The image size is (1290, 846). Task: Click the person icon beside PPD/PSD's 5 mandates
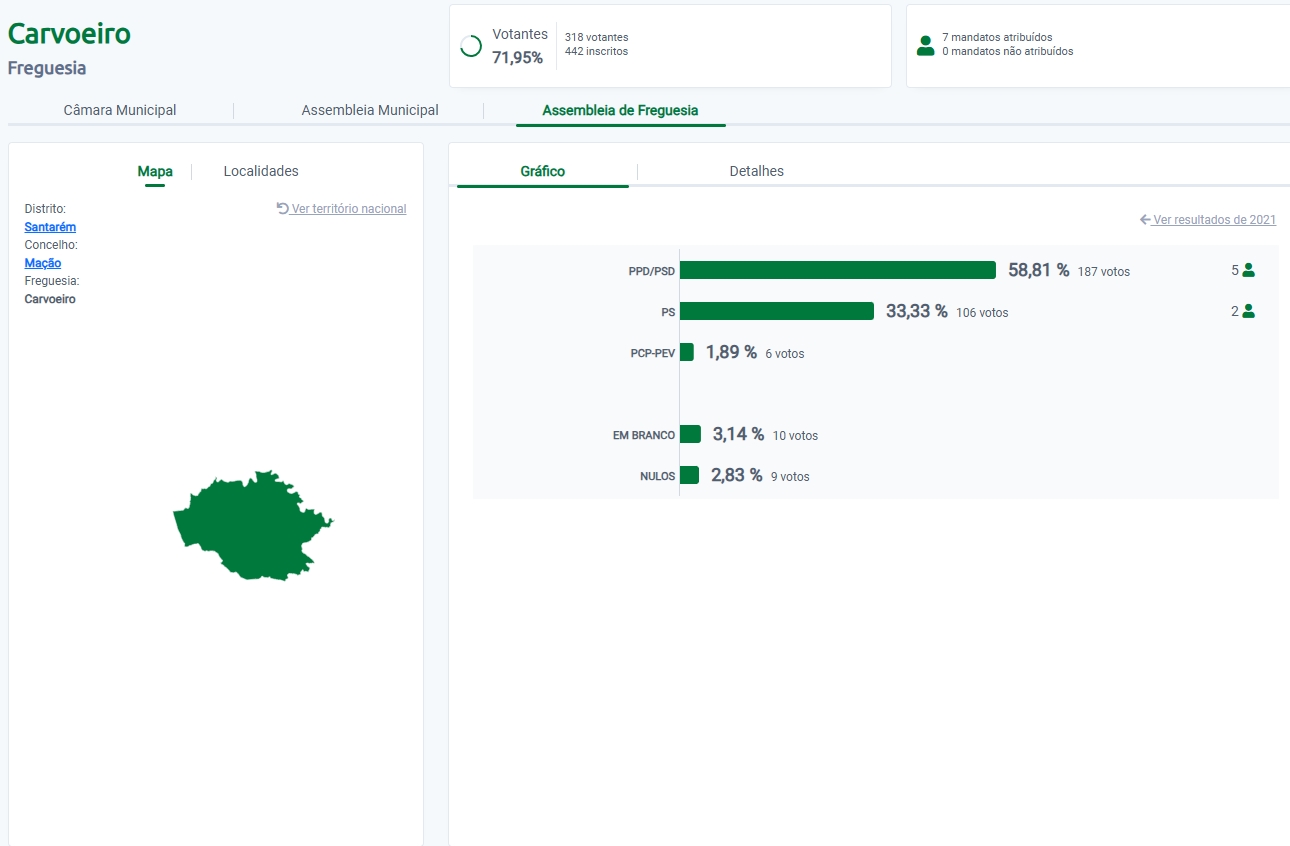1248,270
